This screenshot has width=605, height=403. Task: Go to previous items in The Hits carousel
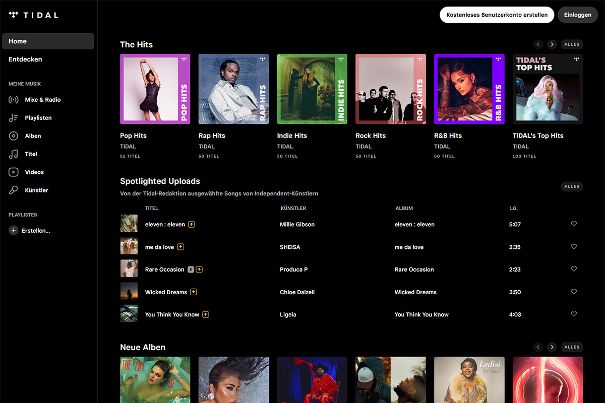538,45
